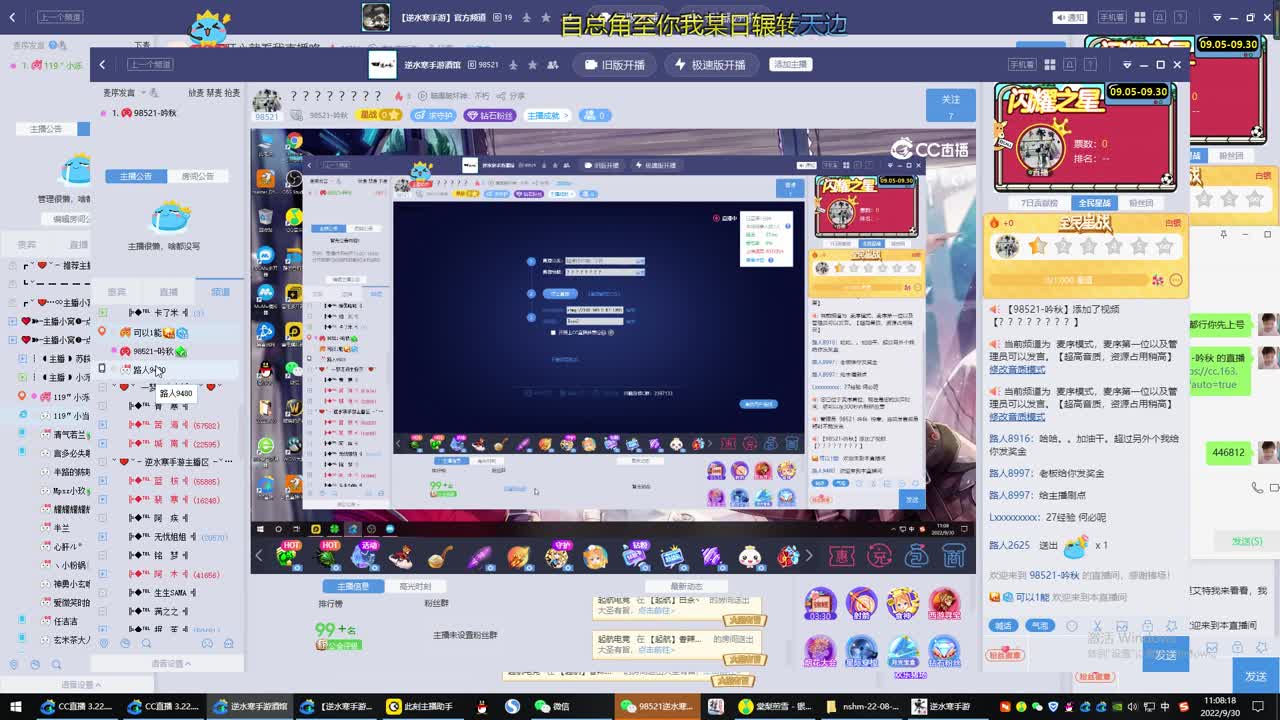Go back with the arrow in front channel window

coord(102,65)
